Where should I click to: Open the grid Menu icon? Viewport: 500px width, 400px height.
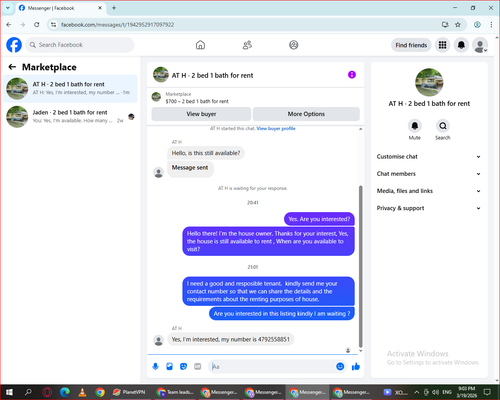pyautogui.click(x=442, y=45)
